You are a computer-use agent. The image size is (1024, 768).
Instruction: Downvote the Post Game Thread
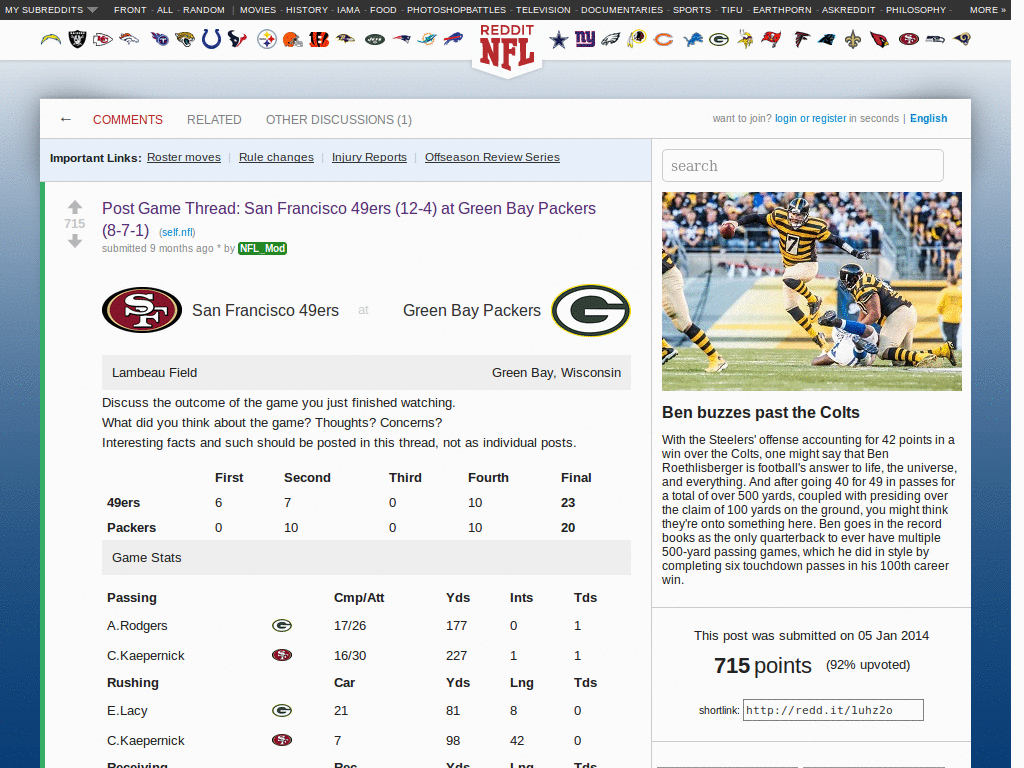click(x=75, y=241)
